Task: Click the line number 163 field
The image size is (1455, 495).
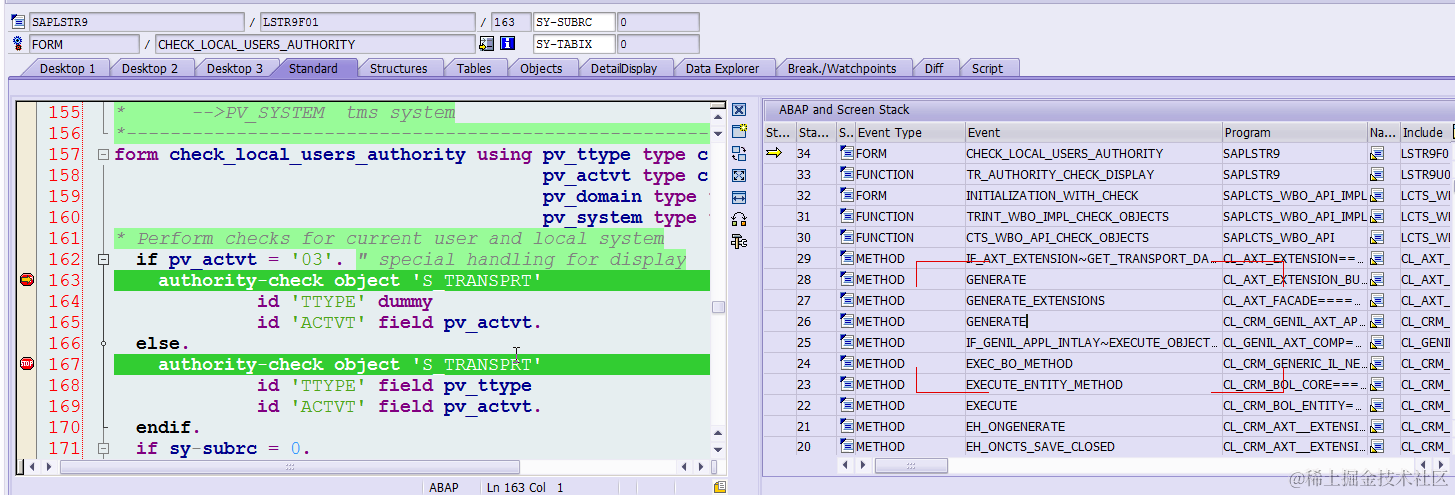Action: tap(511, 21)
